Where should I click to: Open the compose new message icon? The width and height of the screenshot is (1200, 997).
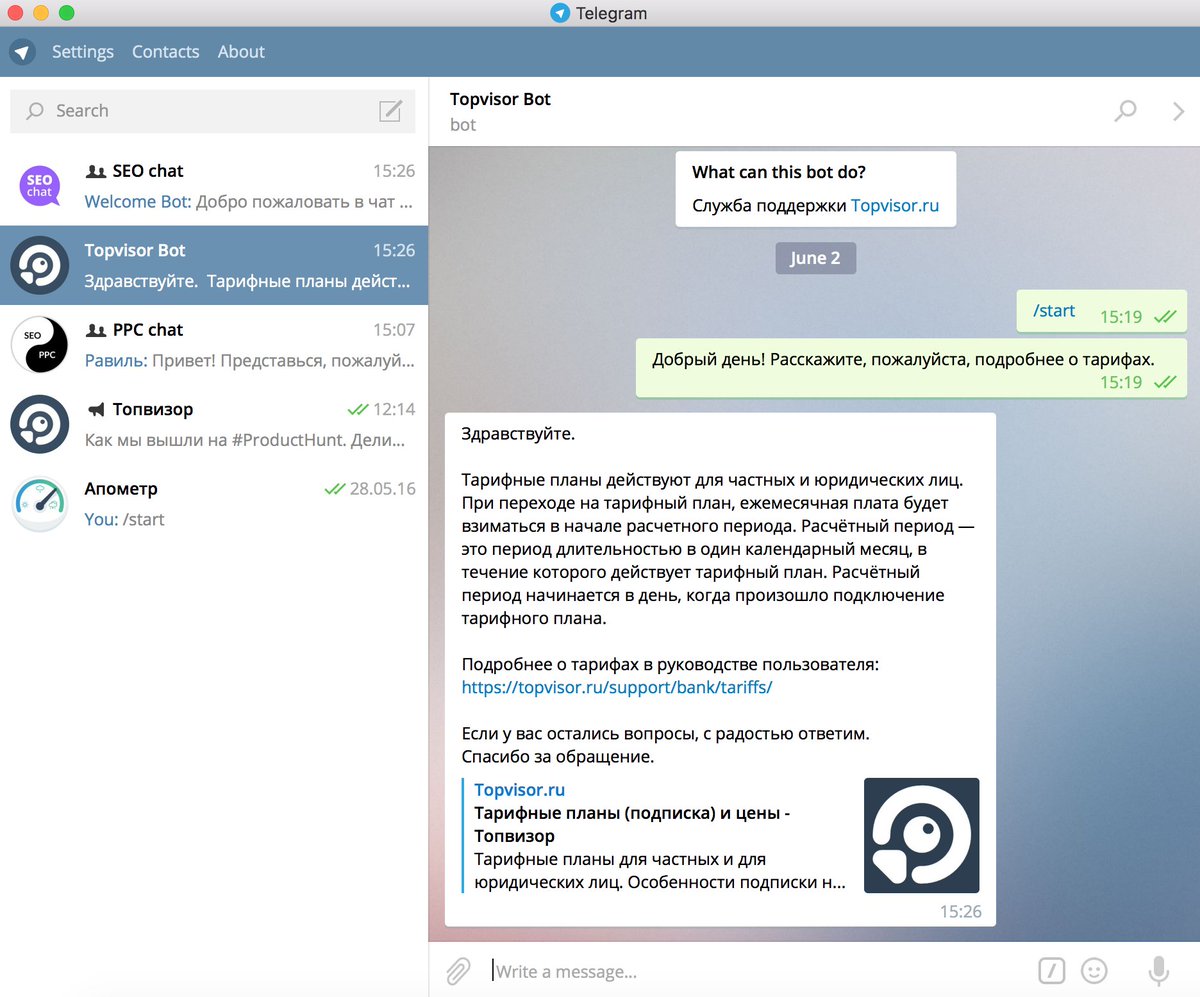point(391,111)
